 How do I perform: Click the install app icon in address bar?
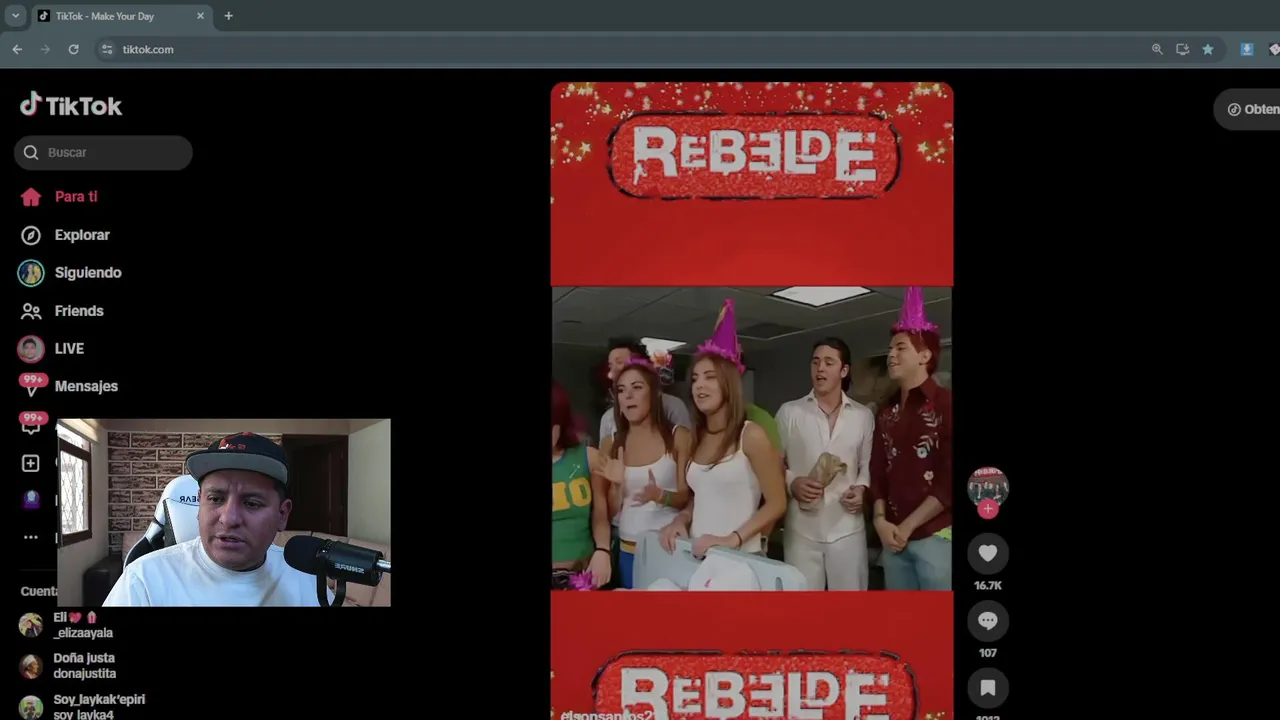point(1182,49)
